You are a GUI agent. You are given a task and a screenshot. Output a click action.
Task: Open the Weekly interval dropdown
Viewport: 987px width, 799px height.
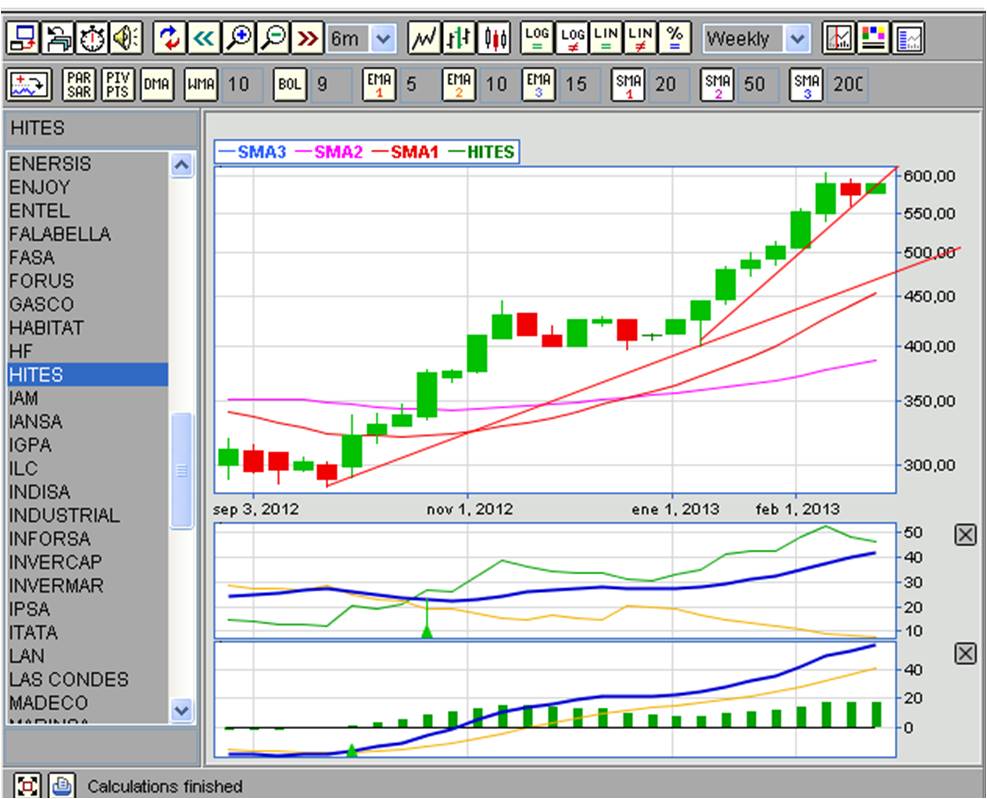tap(796, 39)
